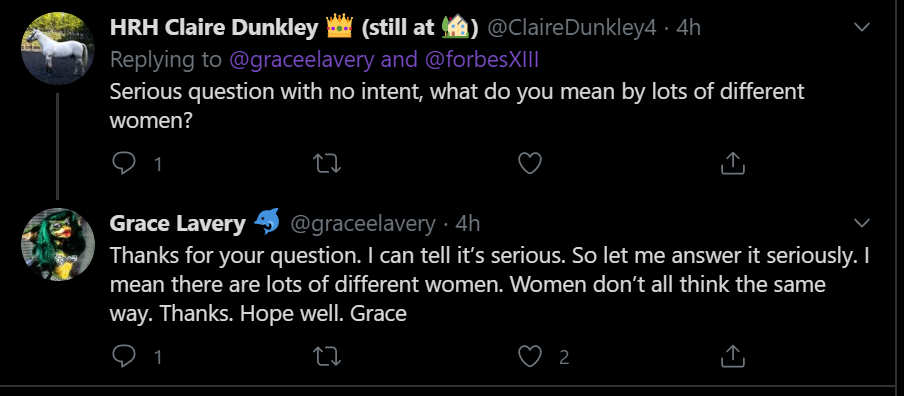This screenshot has height=396, width=904.
Task: Open the @graceelavery handle beside Grace's name
Action: [x=363, y=224]
